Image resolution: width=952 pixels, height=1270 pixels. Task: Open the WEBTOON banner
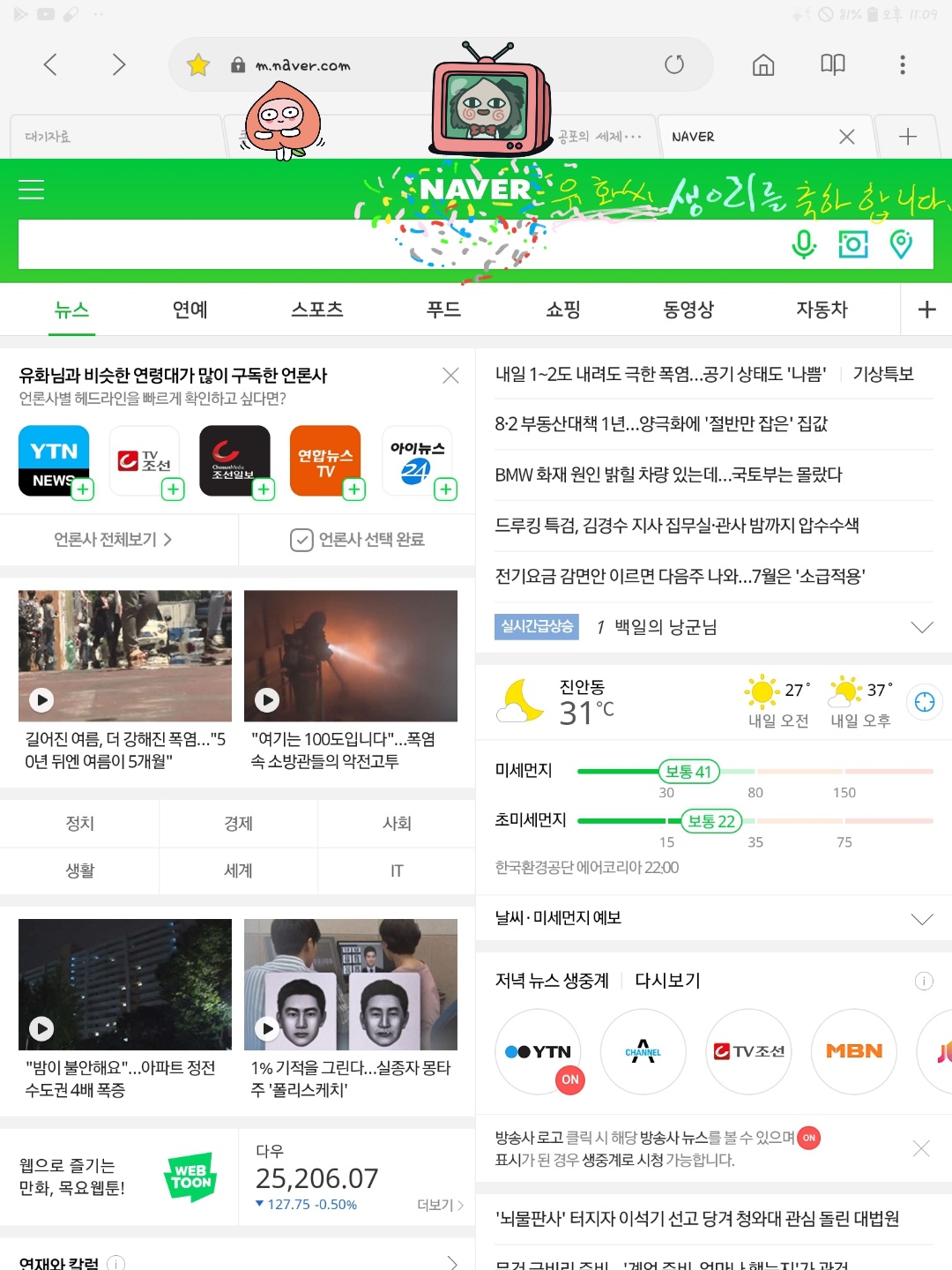(x=119, y=1177)
